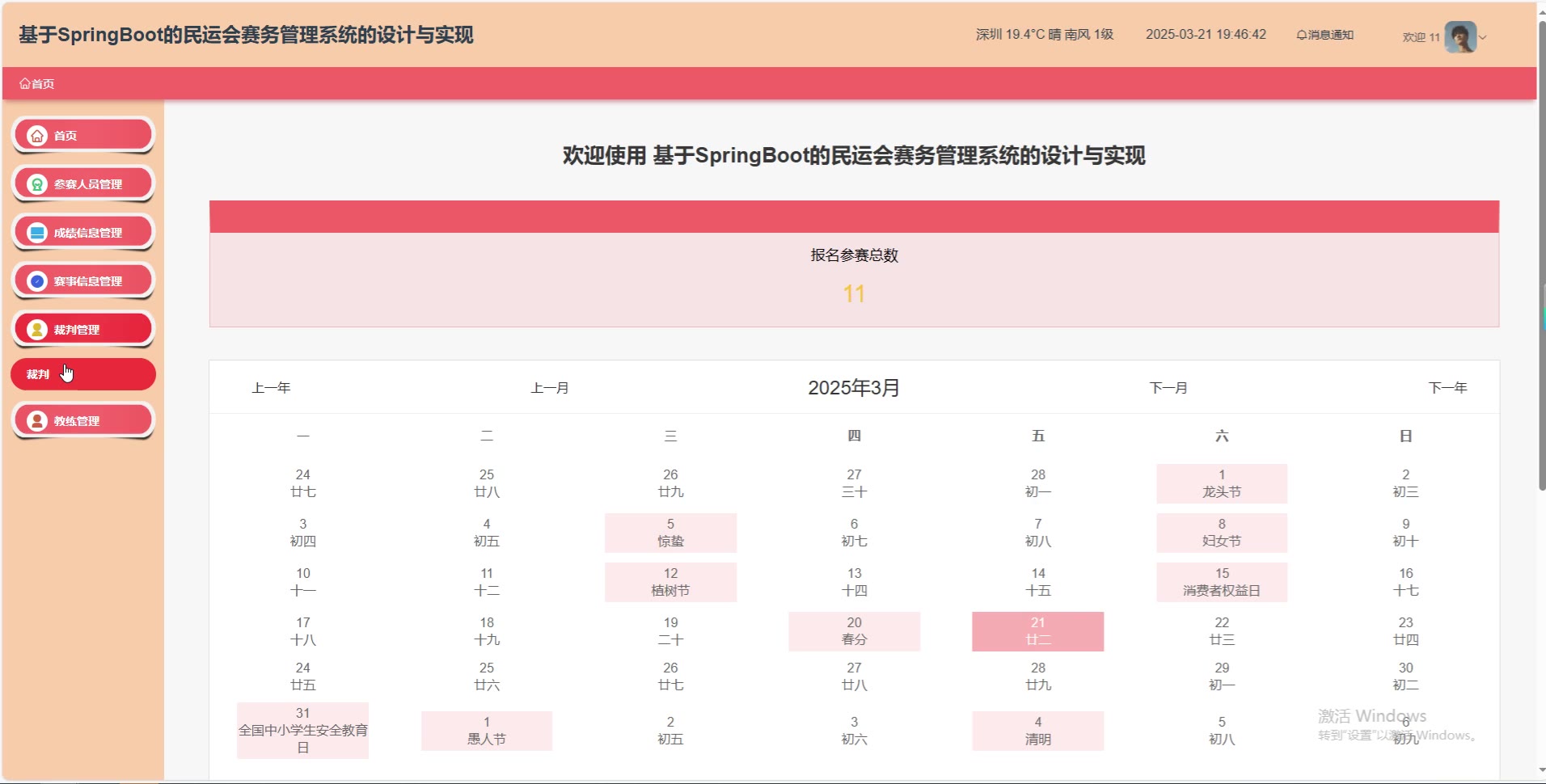Image resolution: width=1546 pixels, height=784 pixels.
Task: Click the 六 weekday column header
Action: tap(1222, 436)
